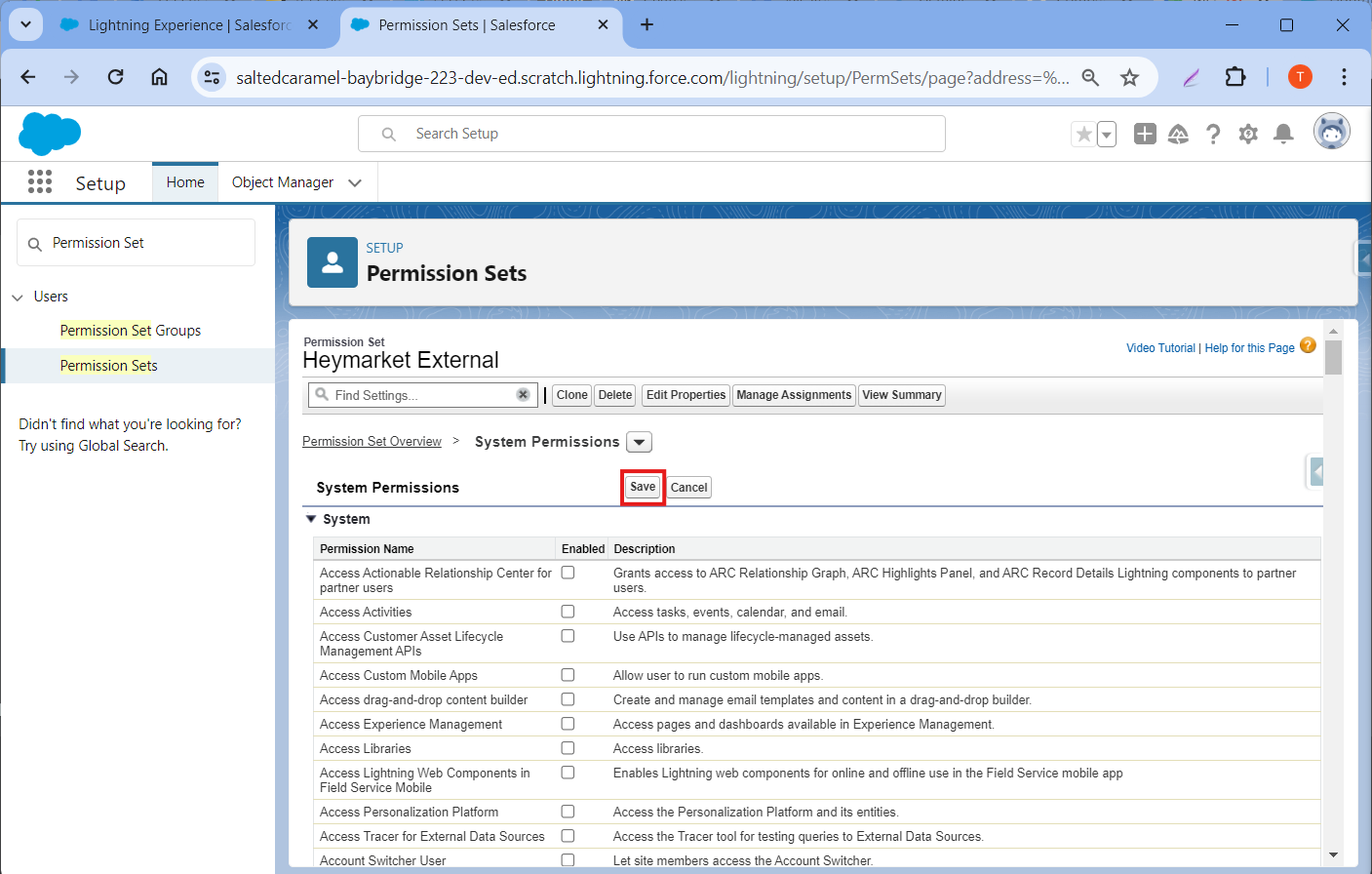Click the Salesforce cloud logo
The height and width of the screenshot is (874, 1372).
tap(50, 134)
